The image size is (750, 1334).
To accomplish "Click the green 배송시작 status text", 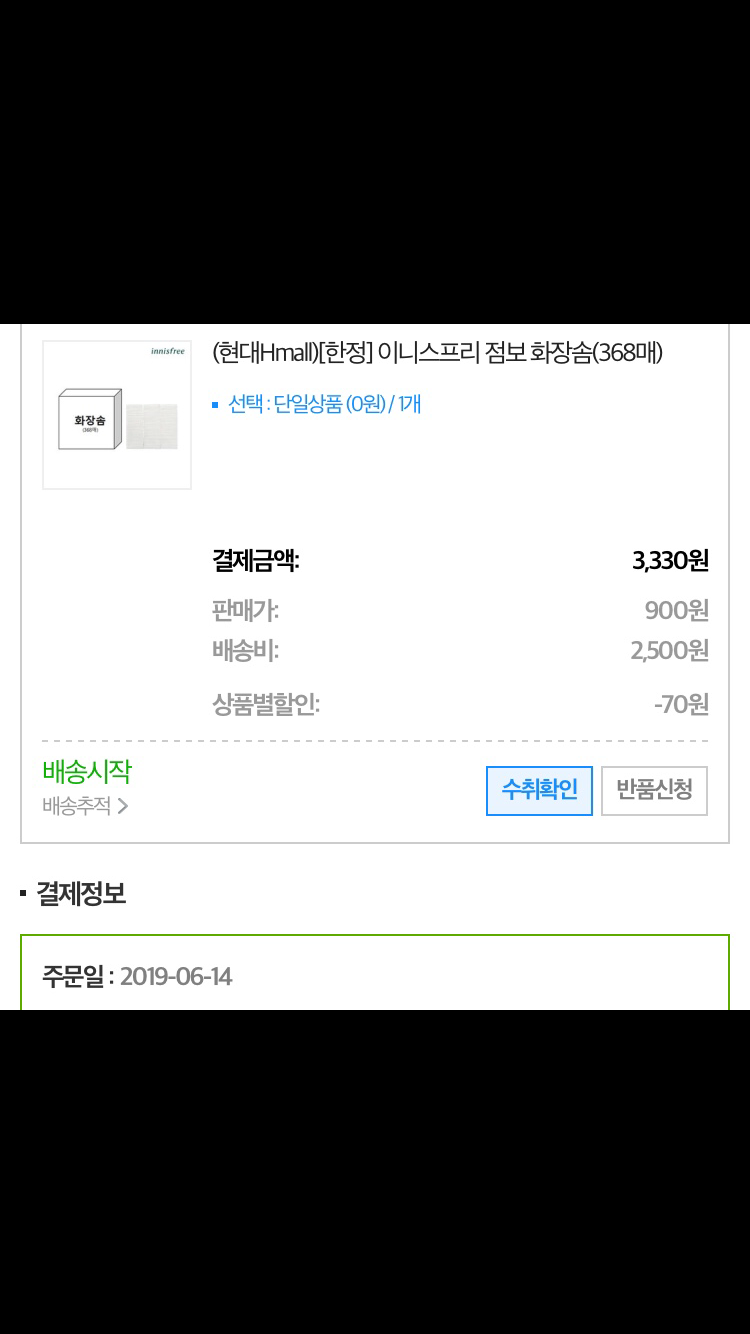I will tap(87, 771).
